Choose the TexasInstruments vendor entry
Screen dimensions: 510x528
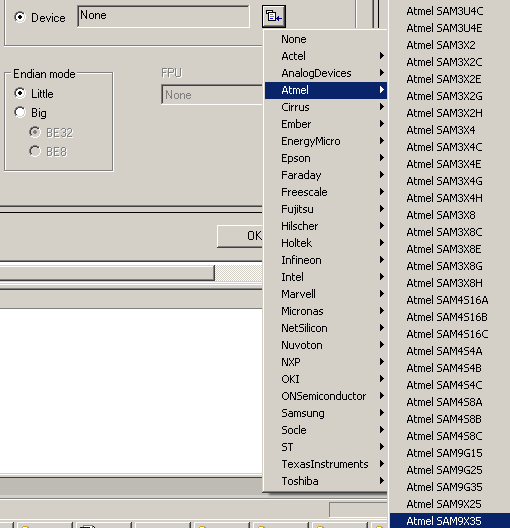pyautogui.click(x=326, y=464)
